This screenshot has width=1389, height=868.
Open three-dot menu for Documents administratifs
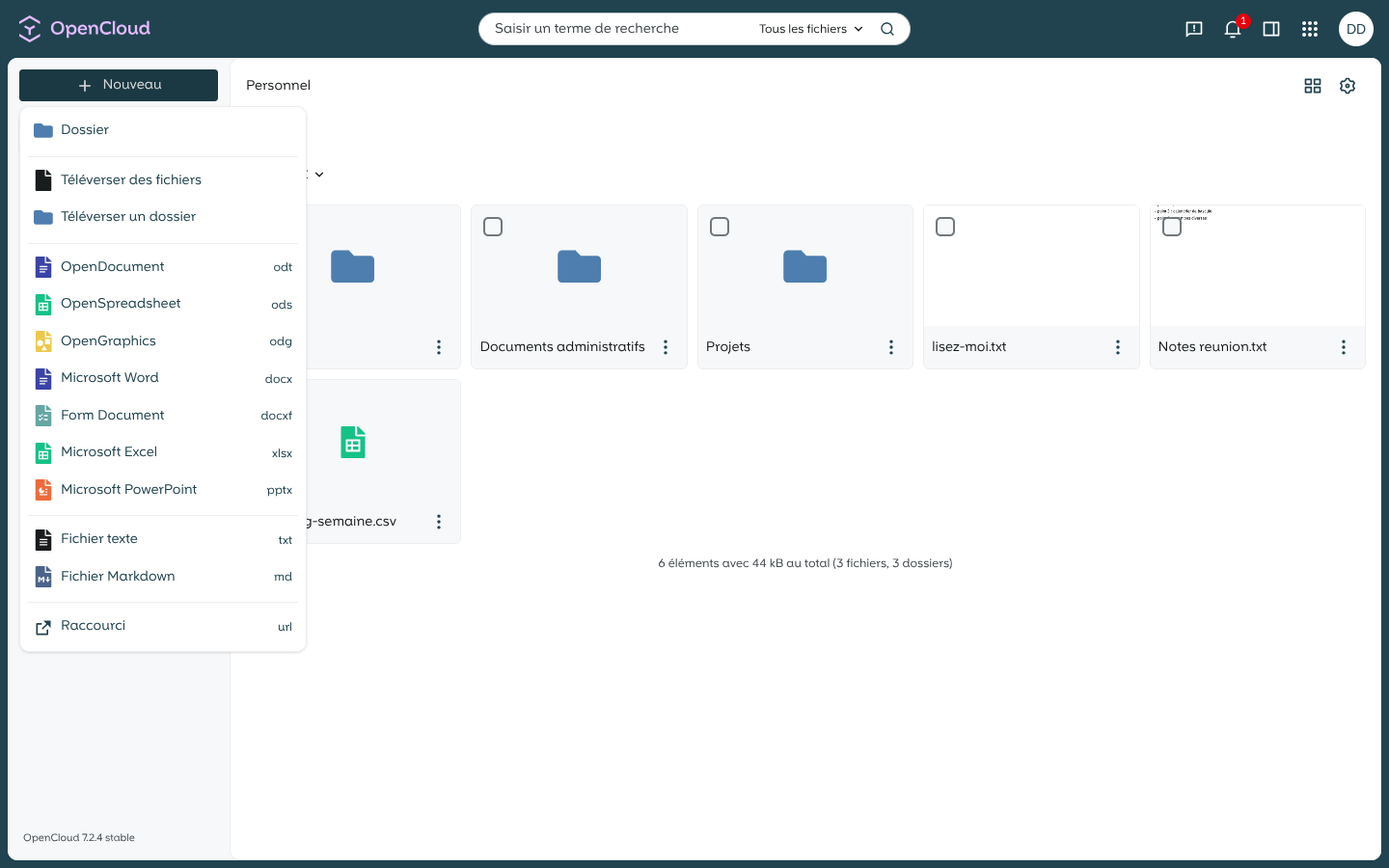pos(666,347)
